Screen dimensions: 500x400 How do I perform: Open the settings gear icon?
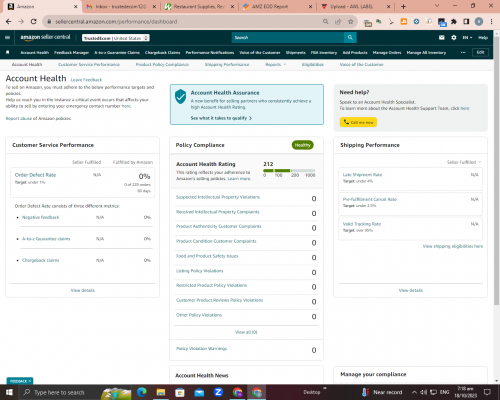coord(454,38)
